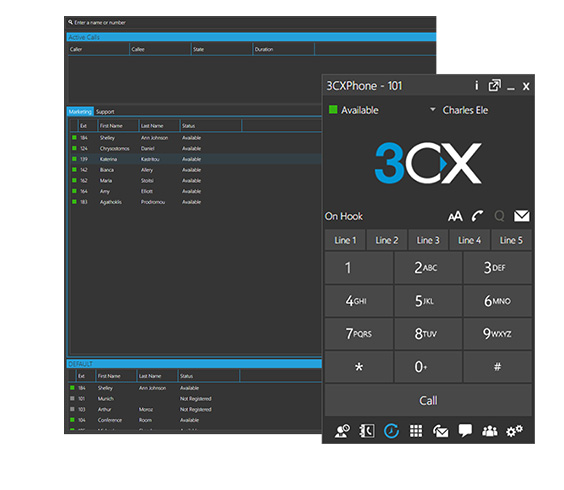Screen dimensions: 564x490
Task: Dial digit 1 on keypad
Action: click(x=359, y=268)
